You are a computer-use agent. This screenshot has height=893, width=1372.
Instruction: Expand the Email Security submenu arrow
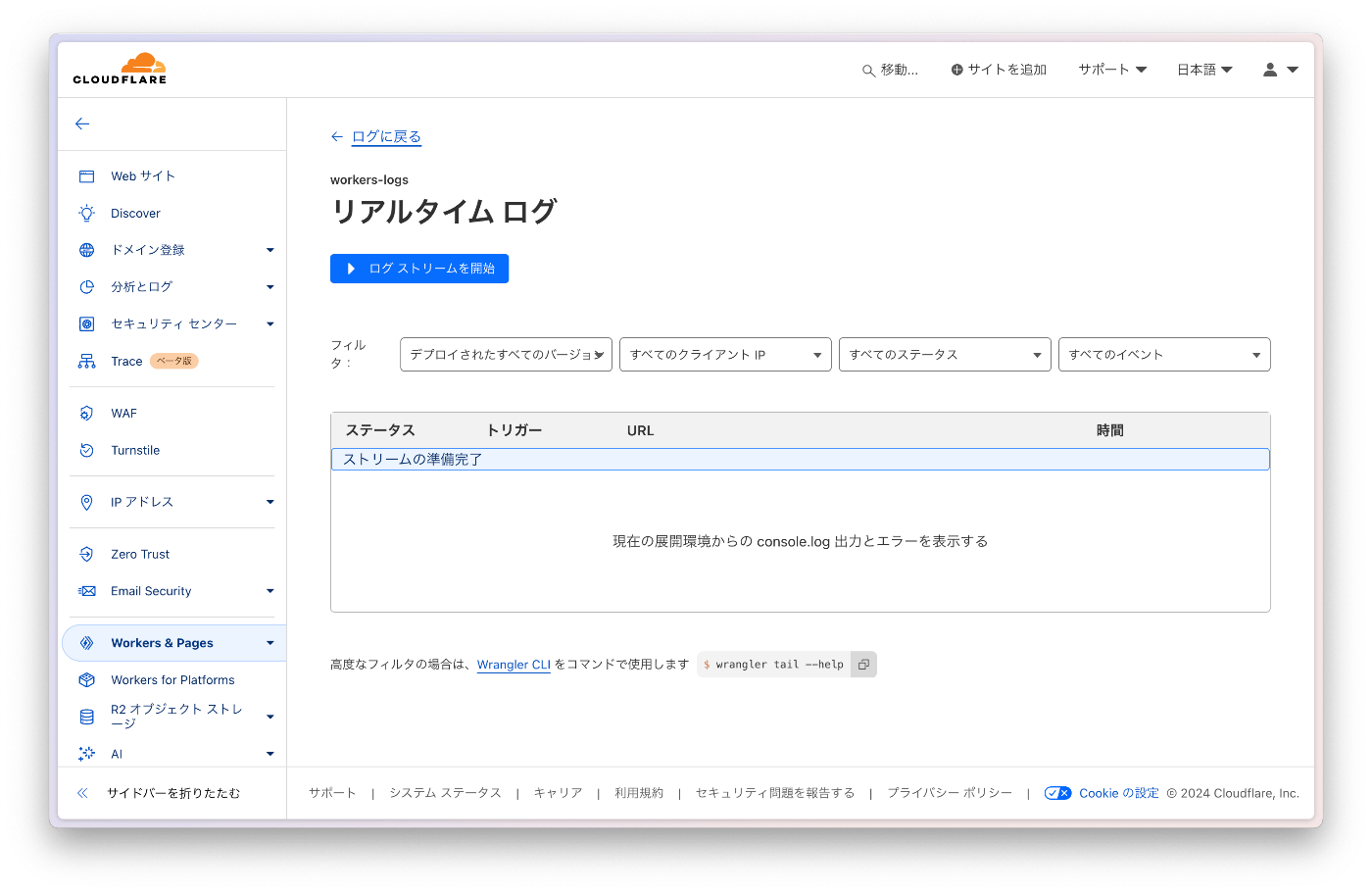(x=270, y=591)
